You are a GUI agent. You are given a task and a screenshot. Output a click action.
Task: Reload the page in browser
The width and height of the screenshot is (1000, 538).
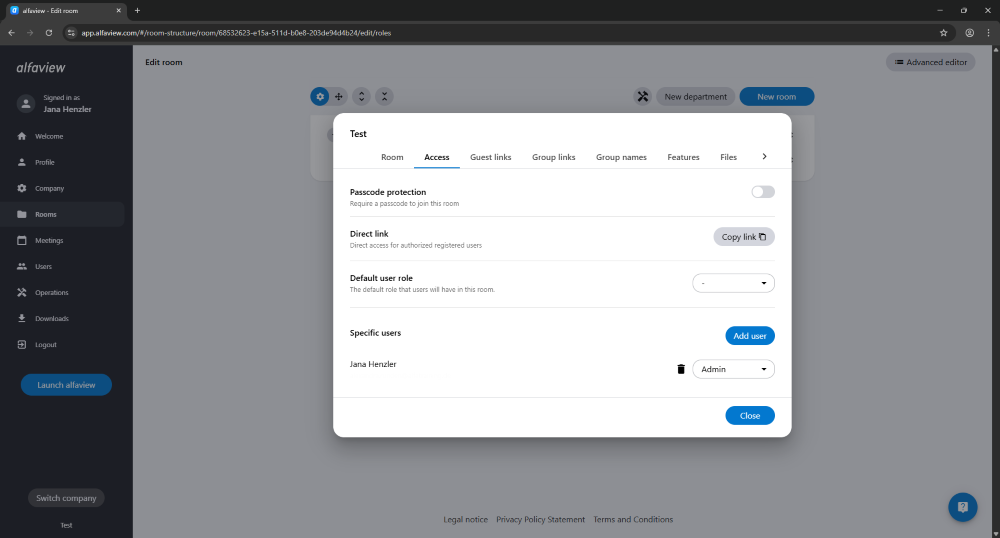48,33
